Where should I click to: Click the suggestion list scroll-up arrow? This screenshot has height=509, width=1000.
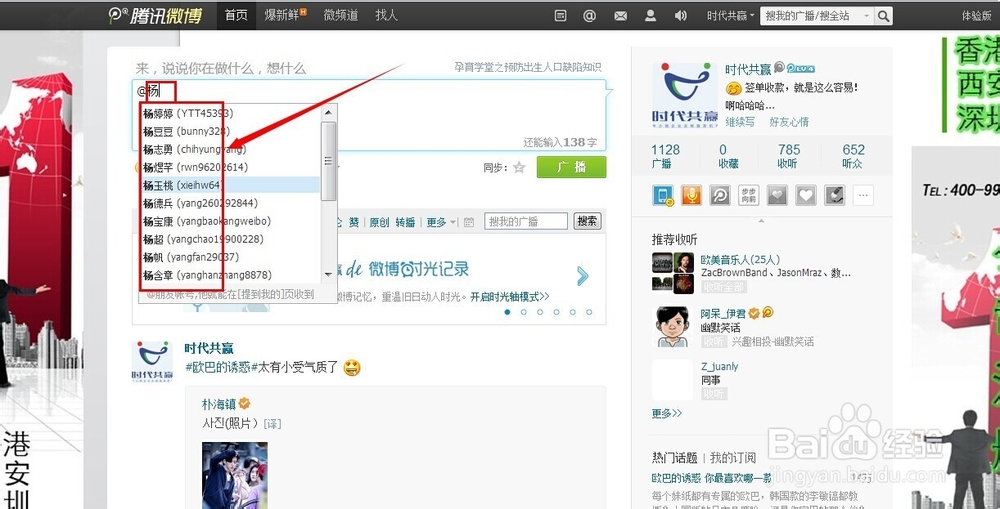click(328, 112)
